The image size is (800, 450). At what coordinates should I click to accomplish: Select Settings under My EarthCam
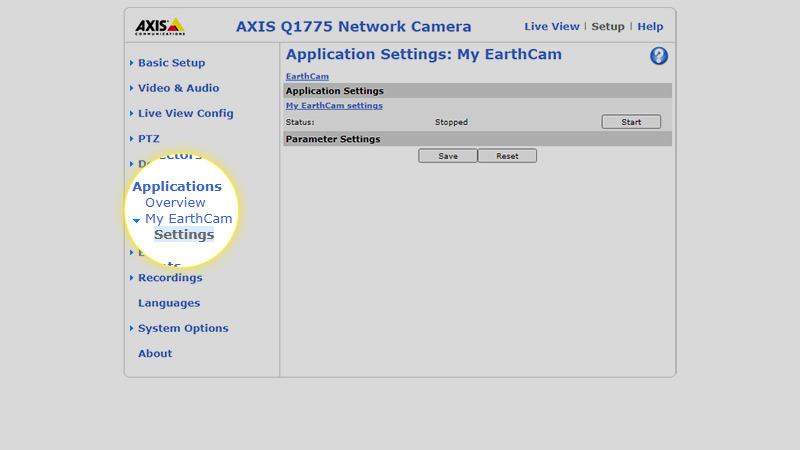click(184, 235)
